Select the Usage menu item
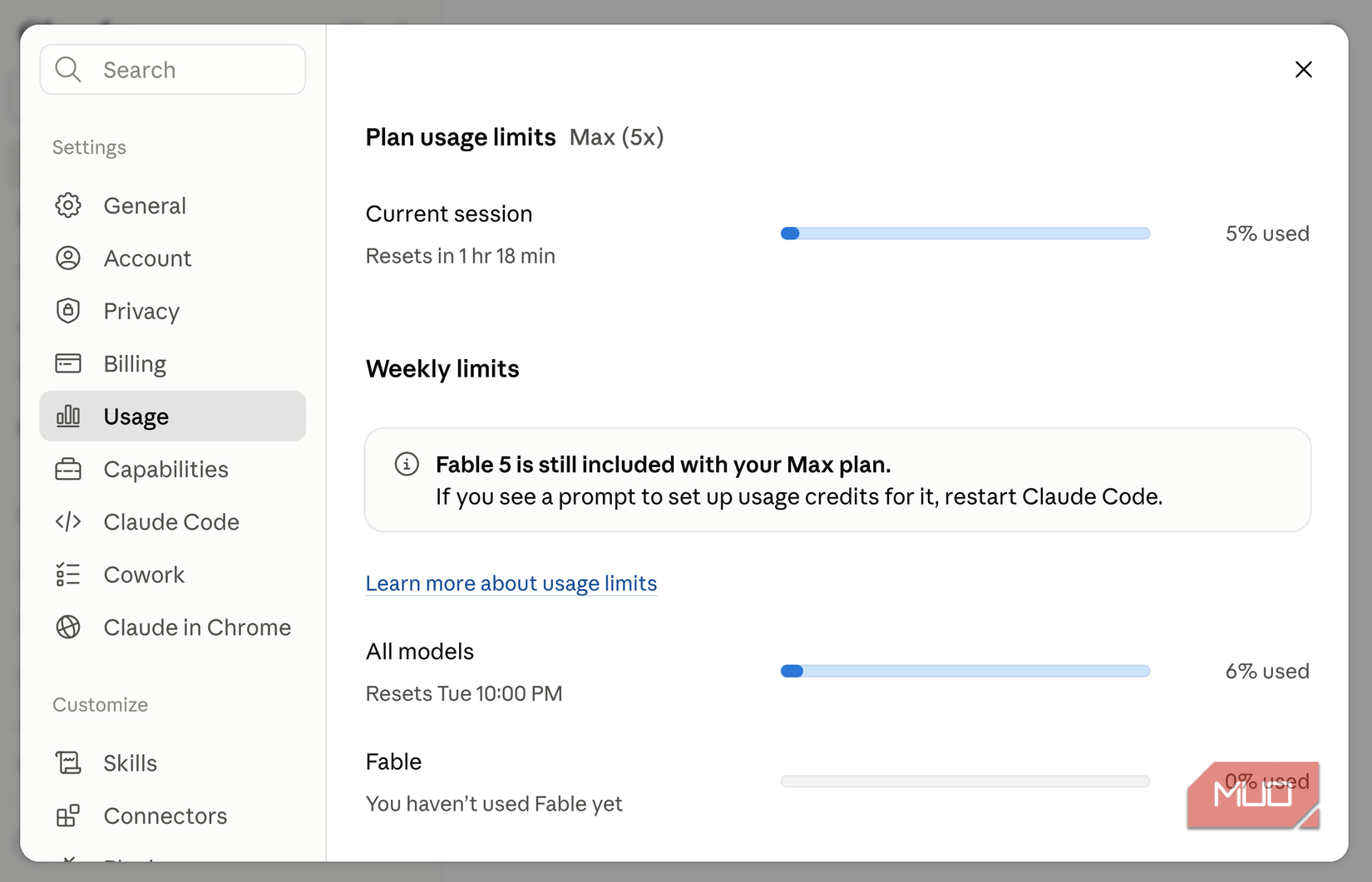Screen dimensions: 1372x882 click(x=173, y=416)
